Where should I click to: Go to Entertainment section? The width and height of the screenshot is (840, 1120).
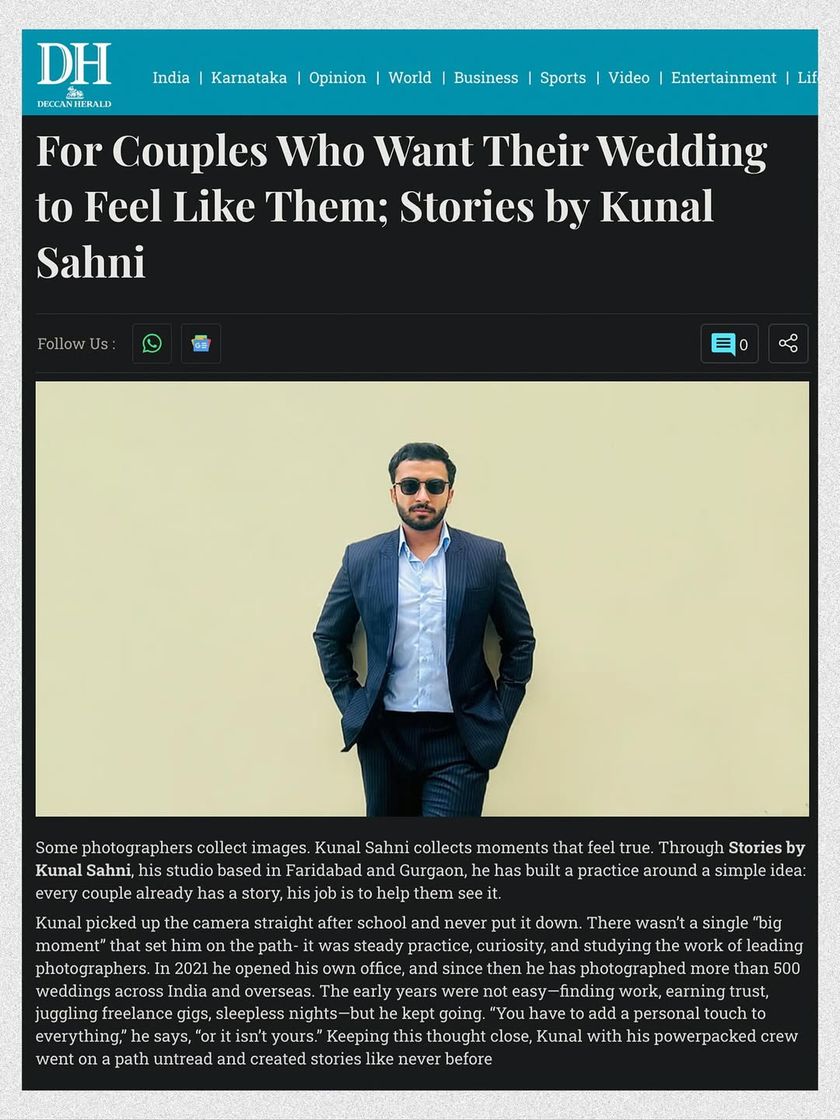coord(723,78)
